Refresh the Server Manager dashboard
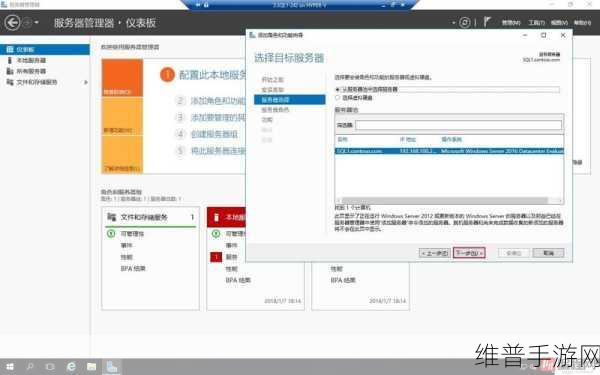The image size is (600, 375). tap(465, 23)
